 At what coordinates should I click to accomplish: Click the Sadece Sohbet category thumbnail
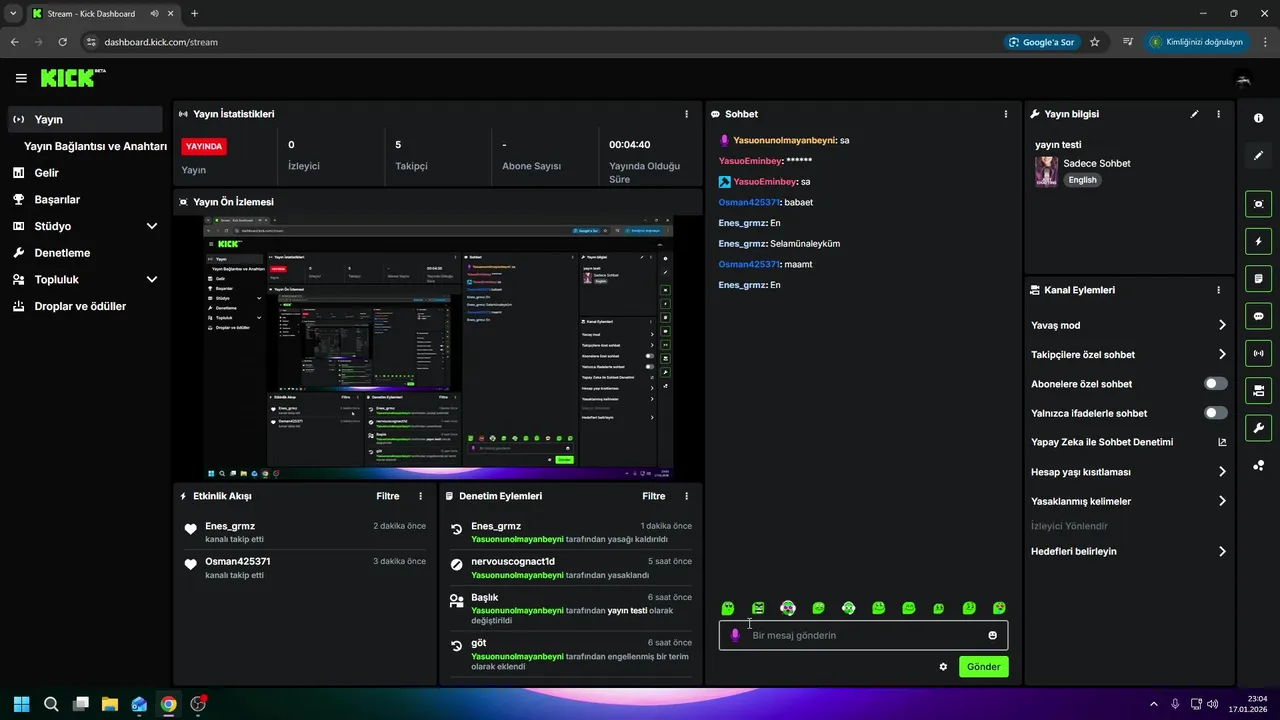[1046, 171]
